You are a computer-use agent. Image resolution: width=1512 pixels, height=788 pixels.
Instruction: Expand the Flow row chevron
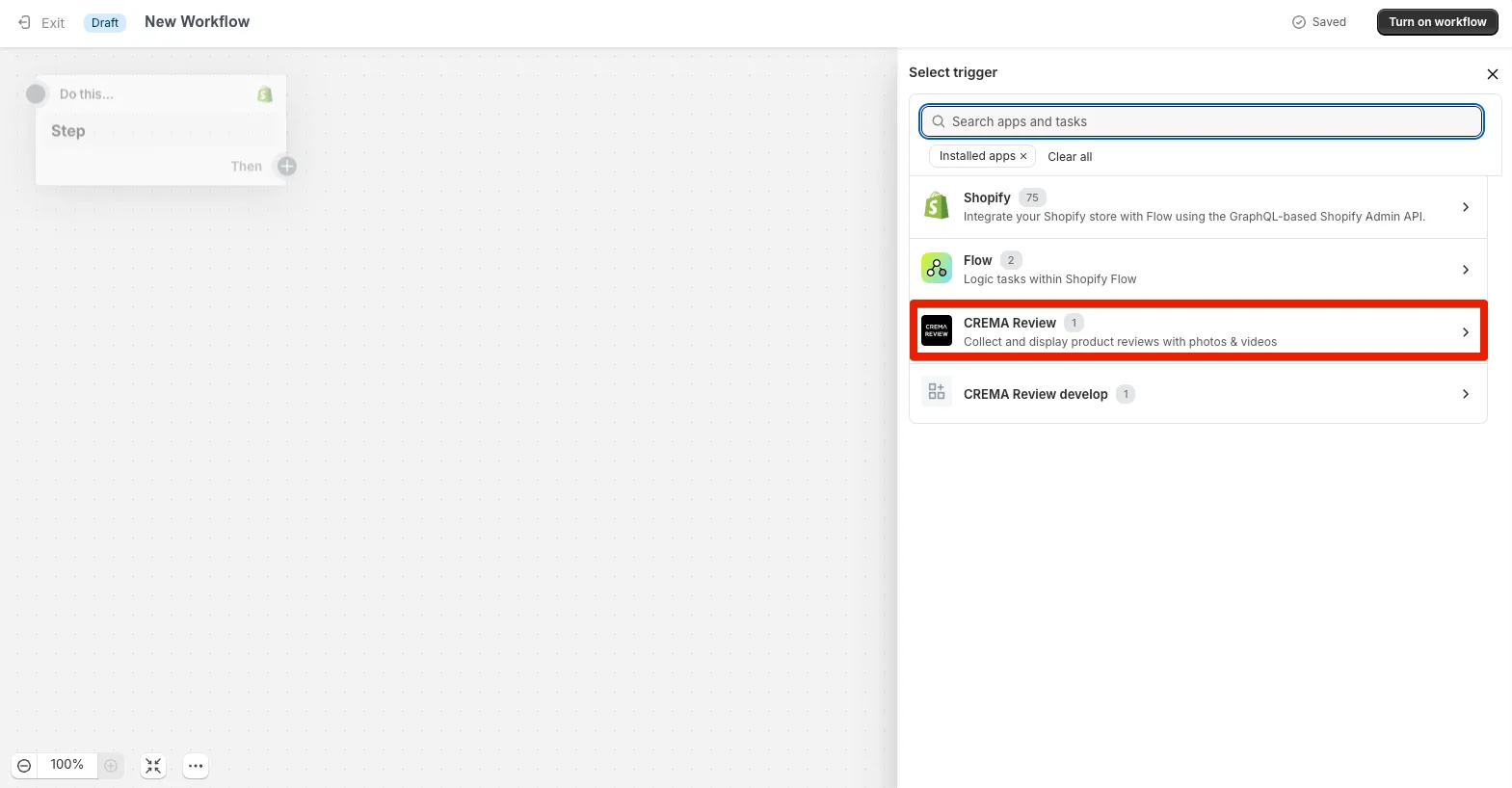coord(1465,270)
